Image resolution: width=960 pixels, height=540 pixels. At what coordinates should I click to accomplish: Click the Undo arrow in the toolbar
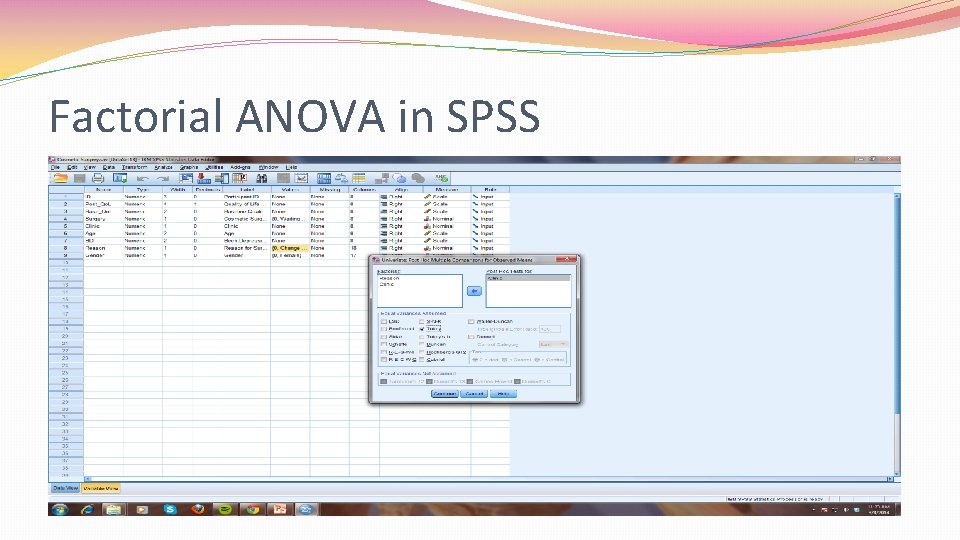(x=143, y=178)
